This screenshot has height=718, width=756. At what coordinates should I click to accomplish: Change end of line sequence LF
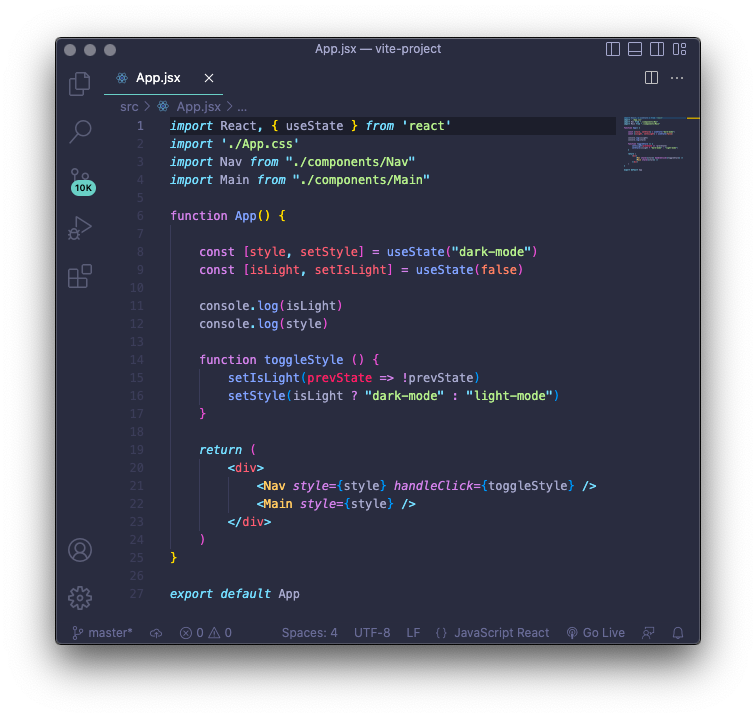pos(413,633)
